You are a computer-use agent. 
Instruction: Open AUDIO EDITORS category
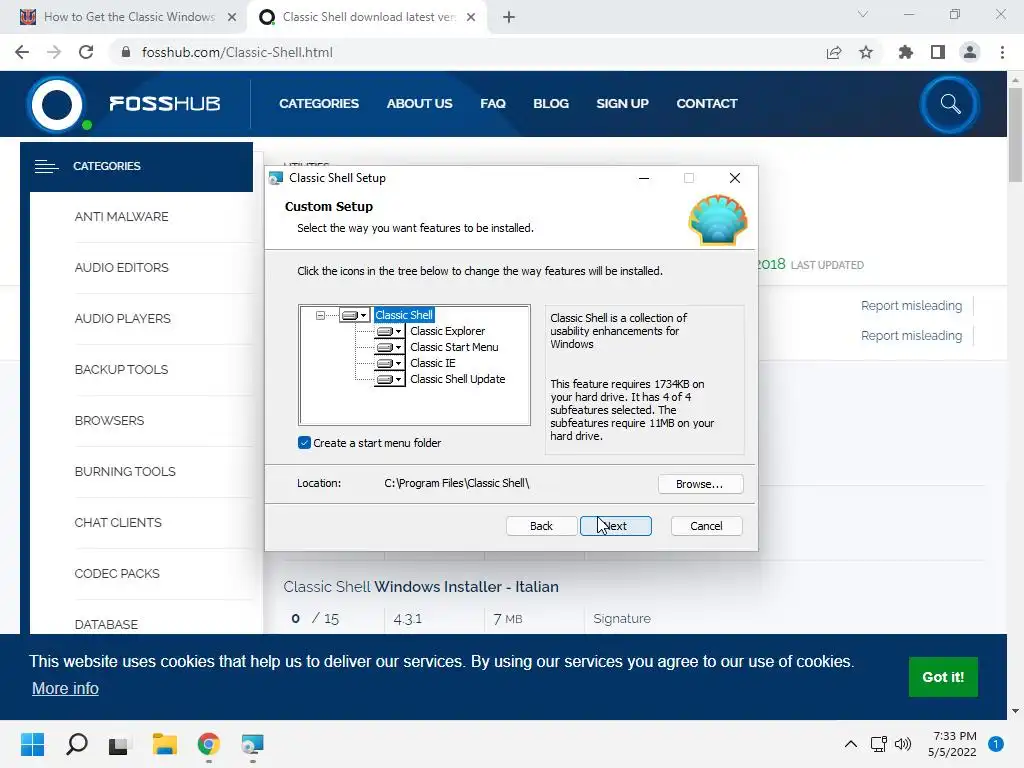pos(121,268)
